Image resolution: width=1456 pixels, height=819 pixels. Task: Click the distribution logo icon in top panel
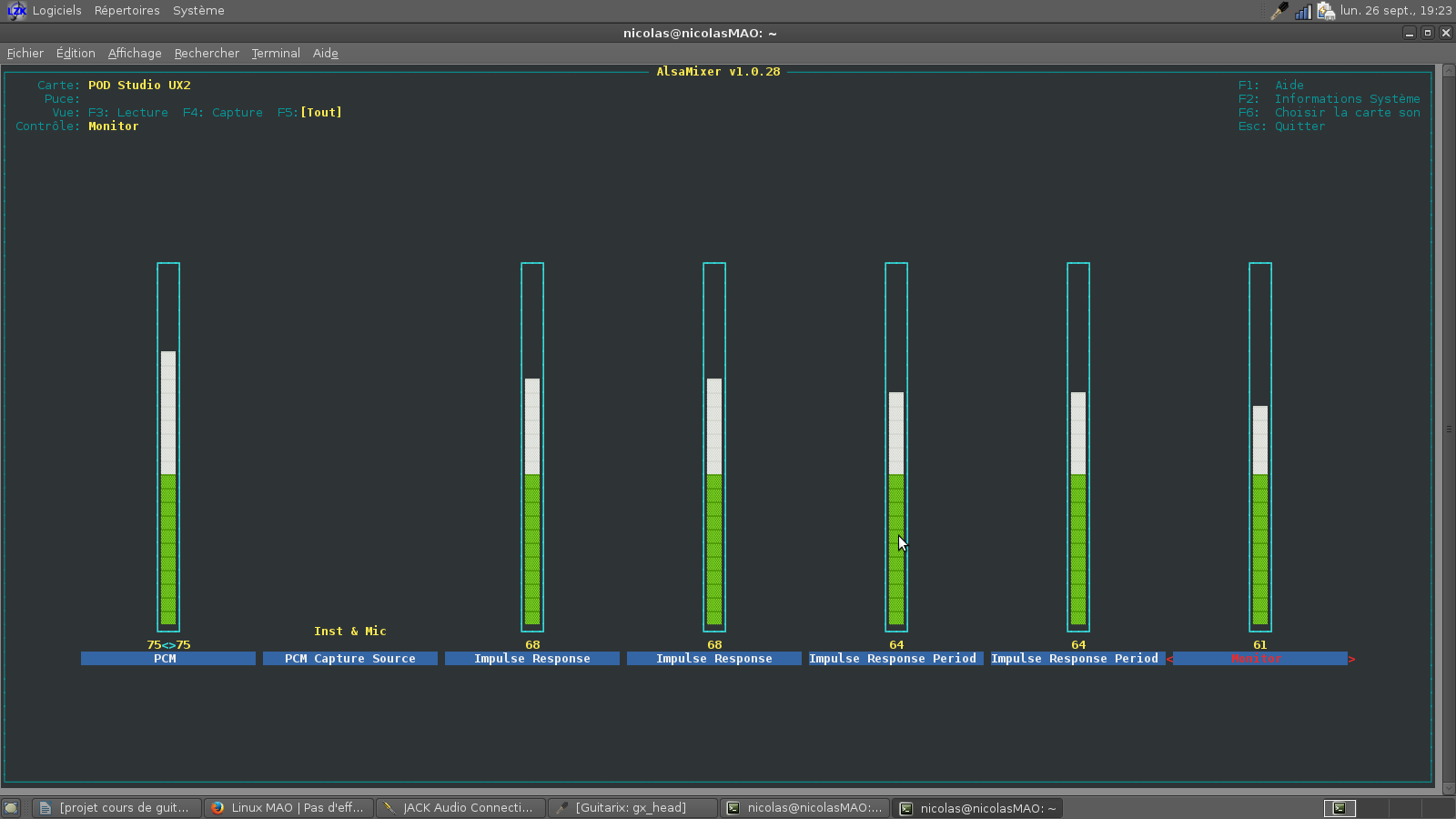16,11
